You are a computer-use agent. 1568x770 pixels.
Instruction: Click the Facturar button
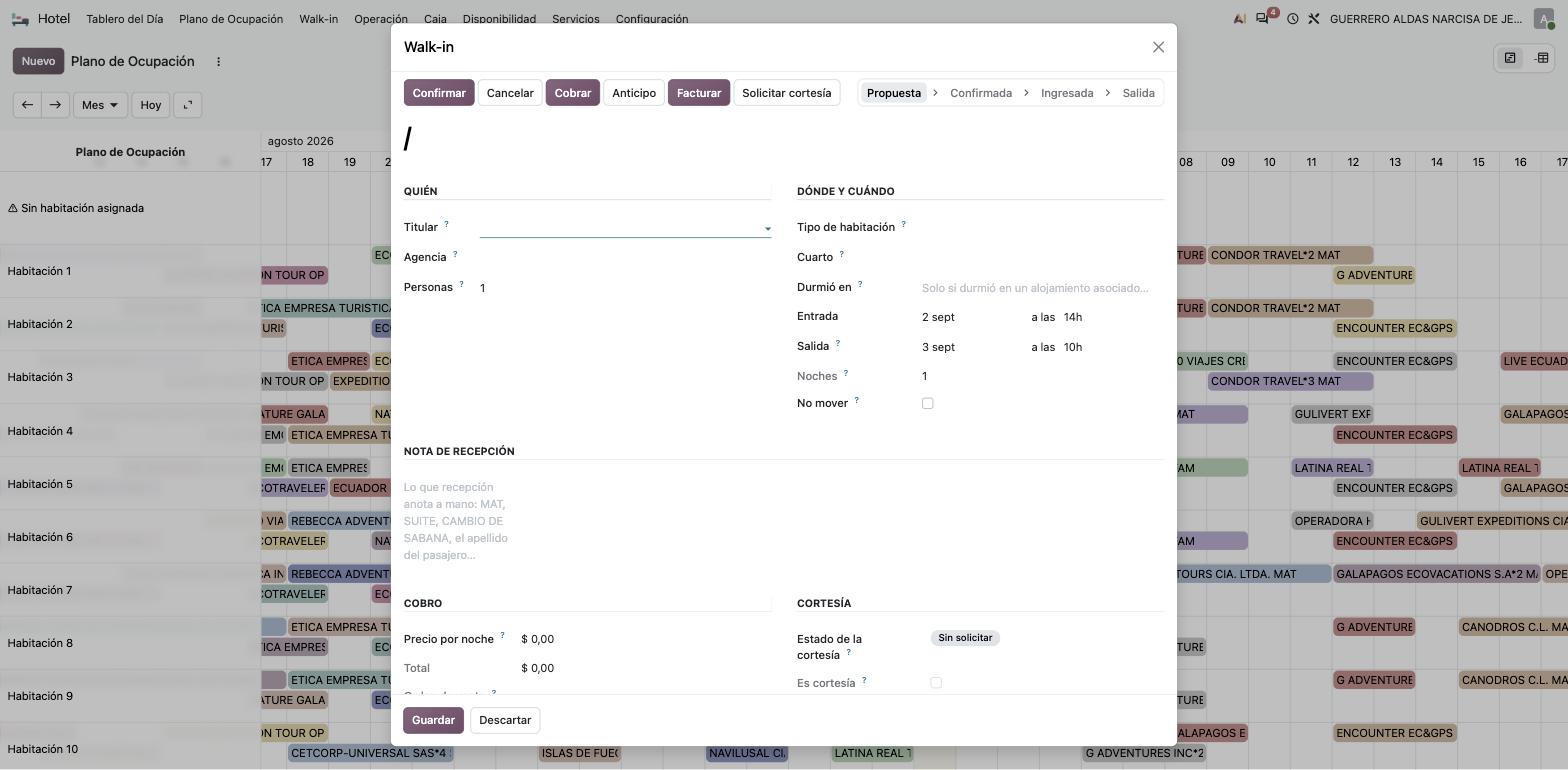699,93
